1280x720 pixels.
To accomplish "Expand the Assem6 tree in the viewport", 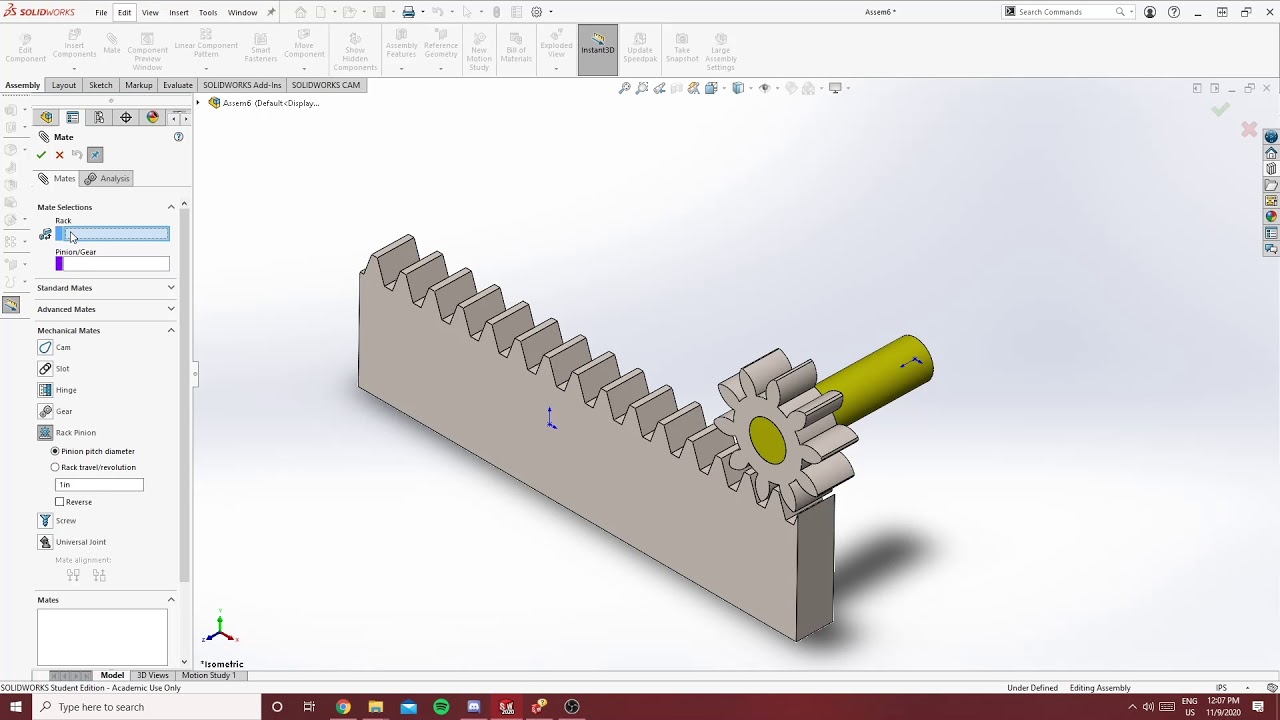I will click(x=198, y=103).
